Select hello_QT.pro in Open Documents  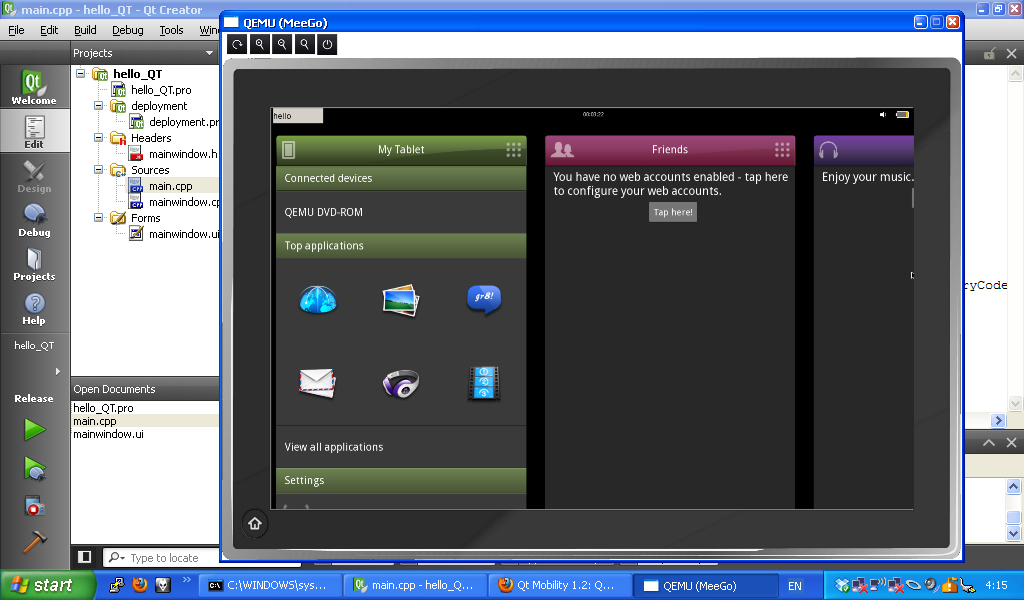[103, 408]
